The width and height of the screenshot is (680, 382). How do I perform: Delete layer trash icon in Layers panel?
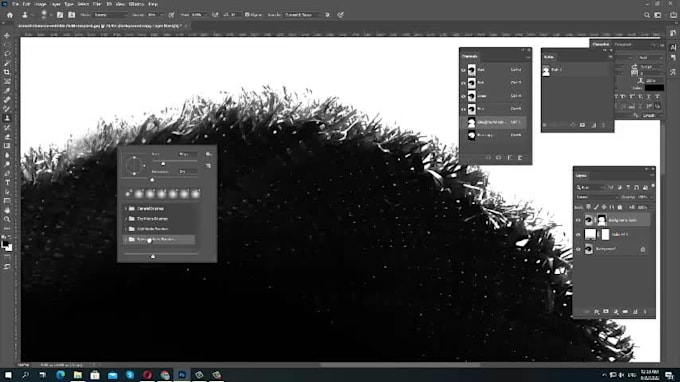645,312
